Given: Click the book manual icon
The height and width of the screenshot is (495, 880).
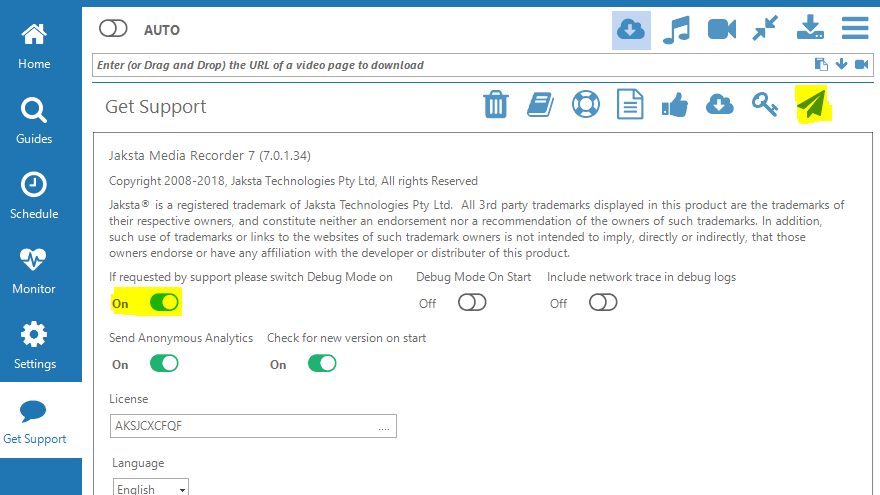Looking at the screenshot, I should pyautogui.click(x=540, y=105).
